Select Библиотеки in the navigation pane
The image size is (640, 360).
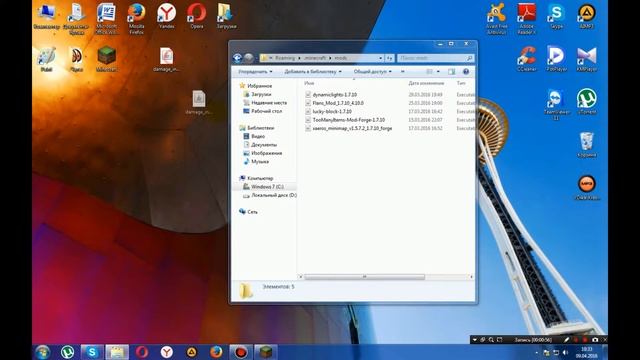[261, 128]
